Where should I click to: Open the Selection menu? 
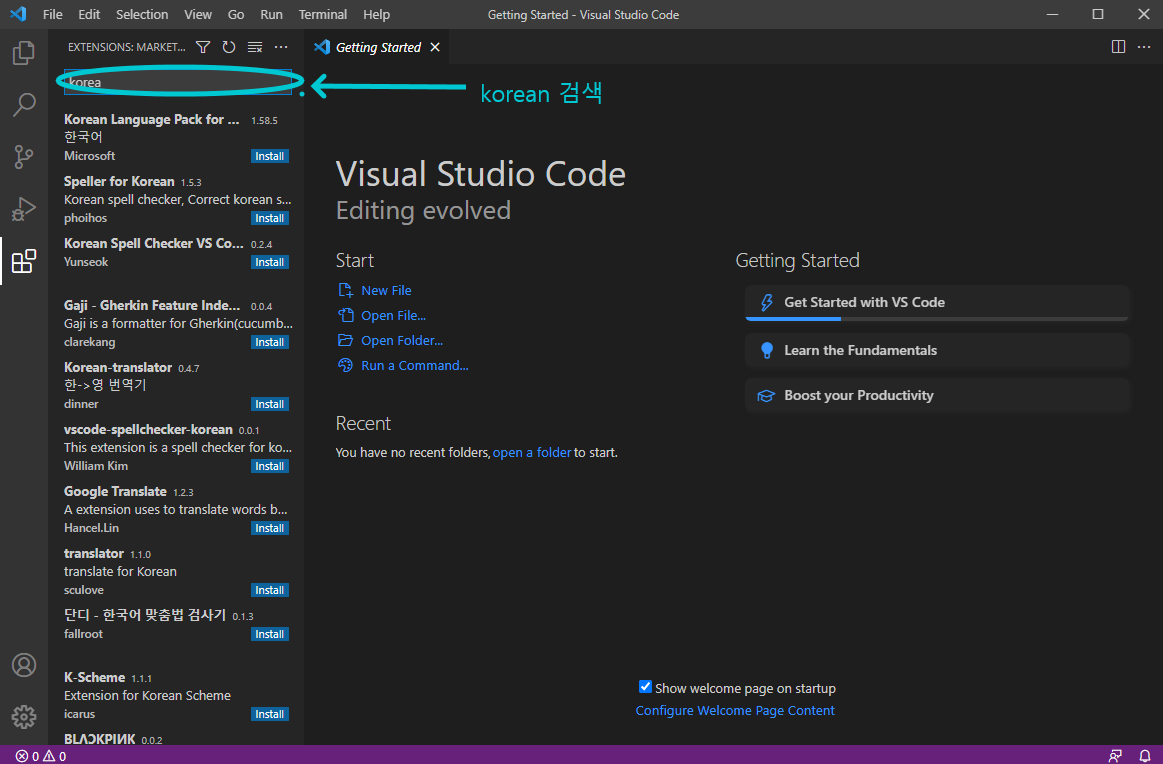coord(142,14)
